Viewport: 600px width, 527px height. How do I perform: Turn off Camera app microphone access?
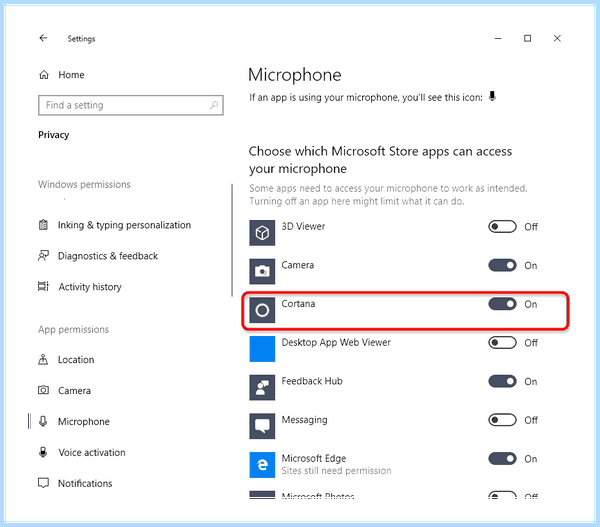click(502, 265)
